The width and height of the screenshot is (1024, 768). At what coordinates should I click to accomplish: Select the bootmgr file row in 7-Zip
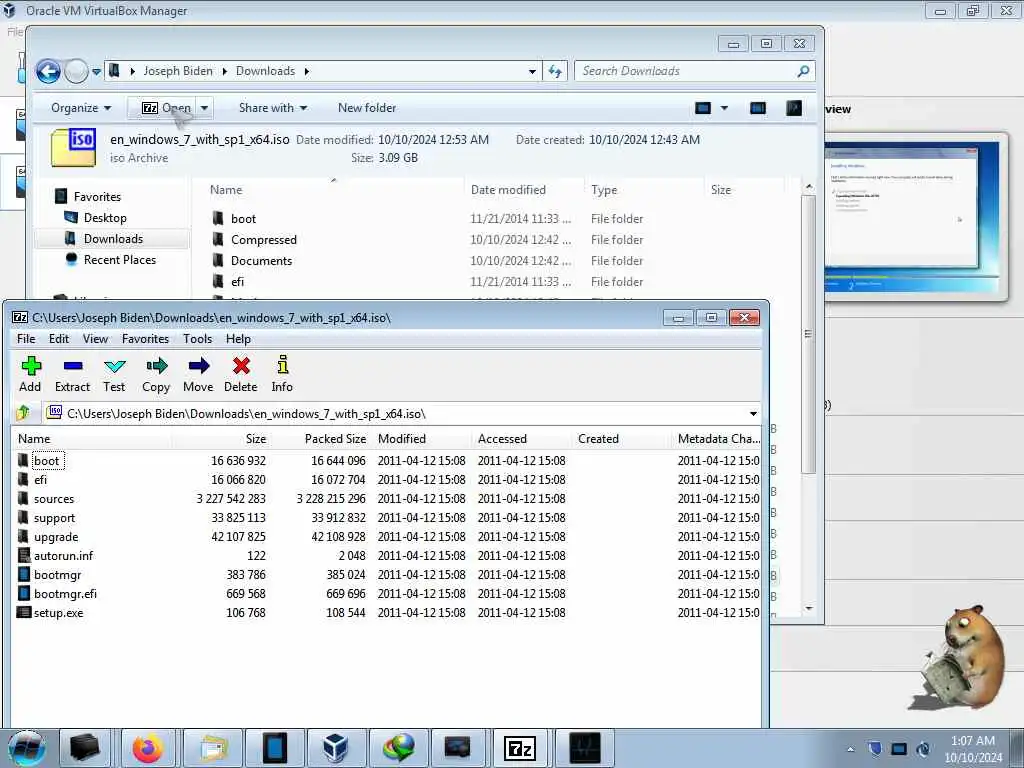387,574
